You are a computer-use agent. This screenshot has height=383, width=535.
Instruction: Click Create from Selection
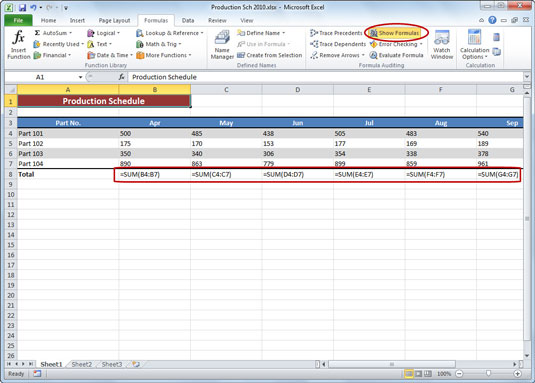[270, 55]
